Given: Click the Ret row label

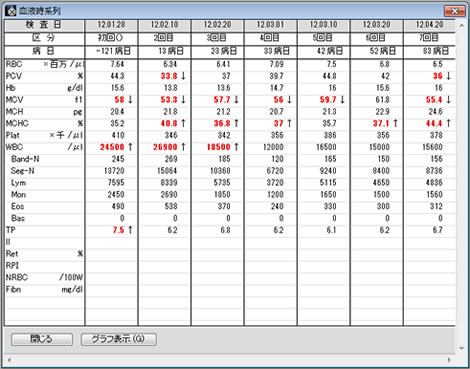Looking at the screenshot, I should tap(12, 254).
